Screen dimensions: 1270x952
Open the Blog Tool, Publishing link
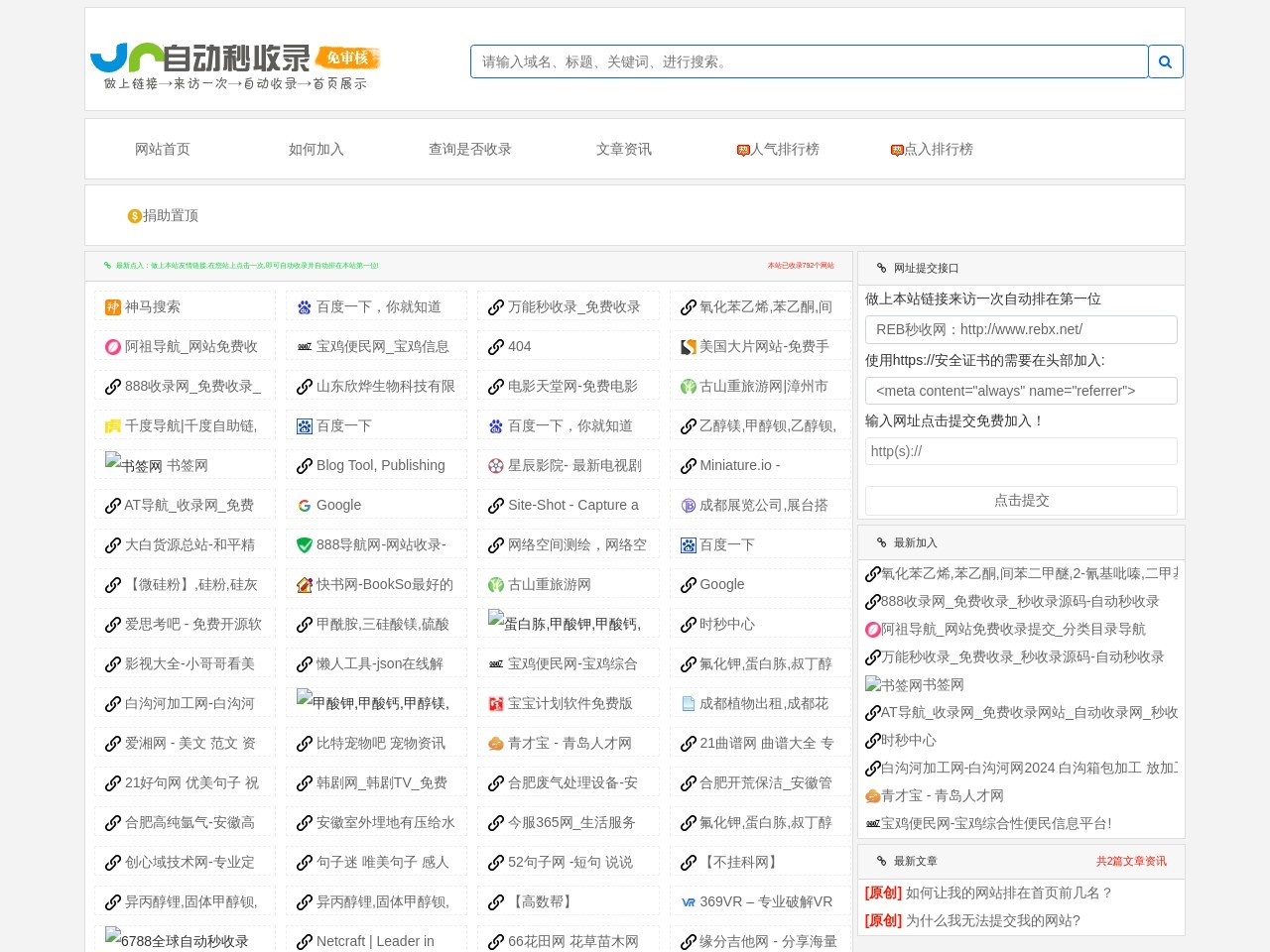(x=380, y=466)
